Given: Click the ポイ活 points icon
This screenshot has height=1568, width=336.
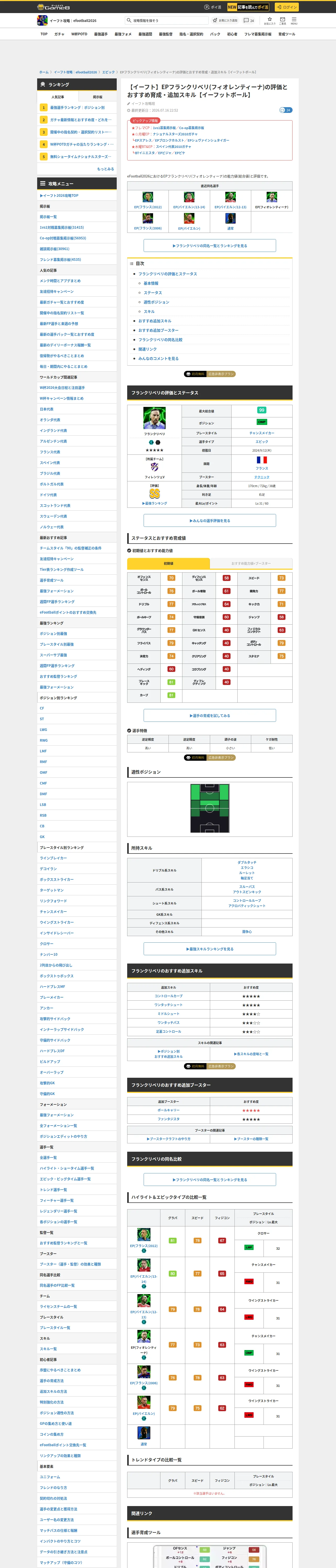Looking at the screenshot, I should click(213, 7).
